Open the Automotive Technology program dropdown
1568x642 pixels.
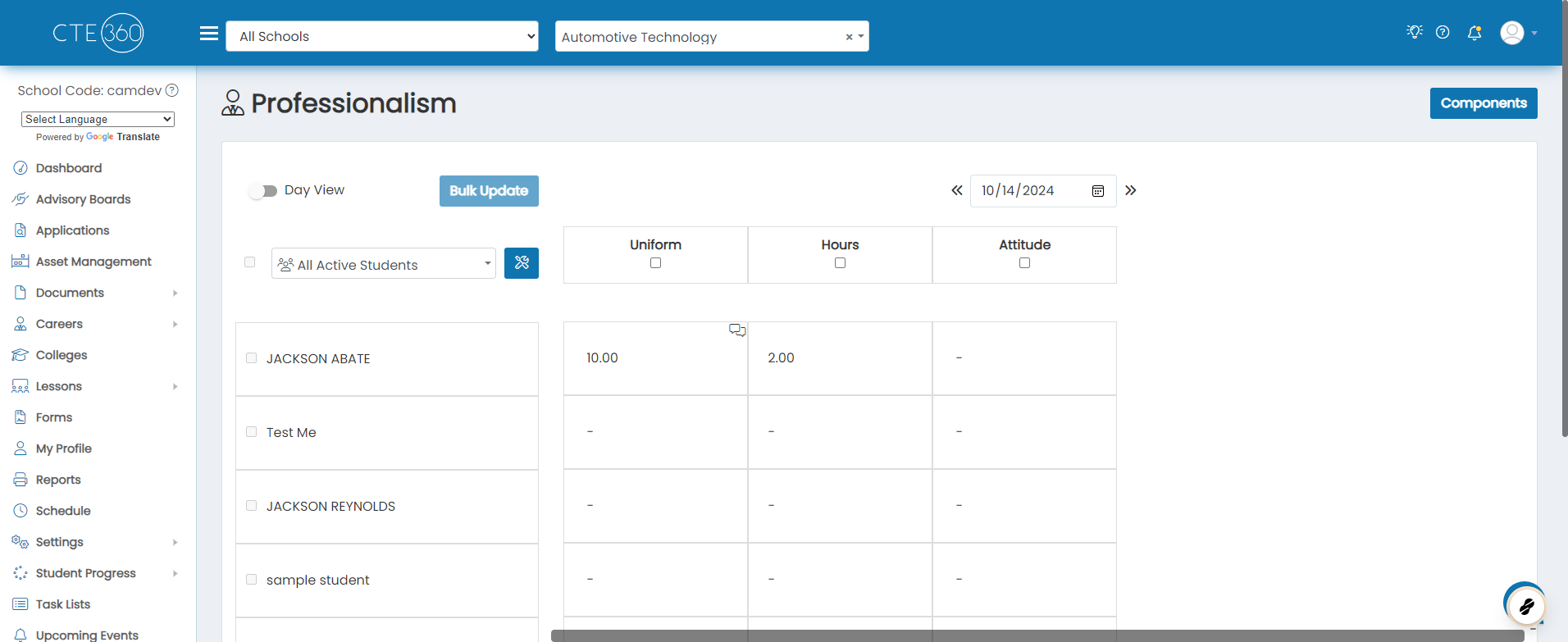(x=712, y=37)
